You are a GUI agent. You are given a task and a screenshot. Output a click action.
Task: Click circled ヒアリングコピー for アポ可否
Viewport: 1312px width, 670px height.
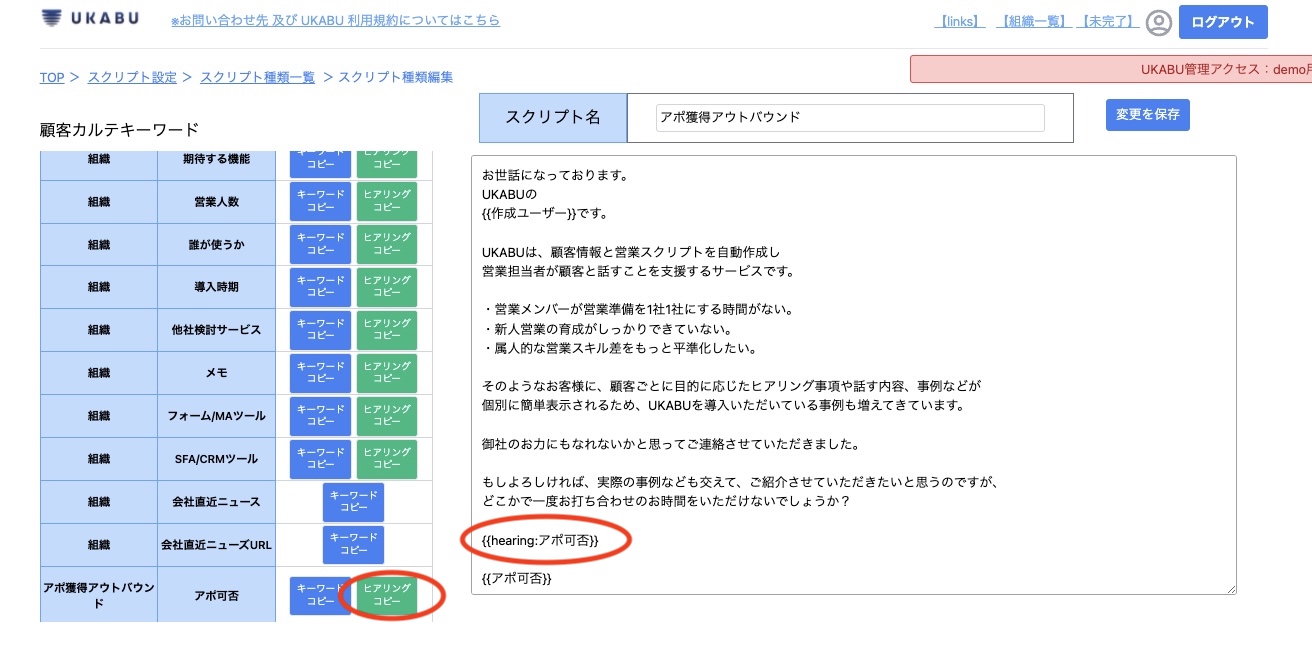tap(387, 595)
